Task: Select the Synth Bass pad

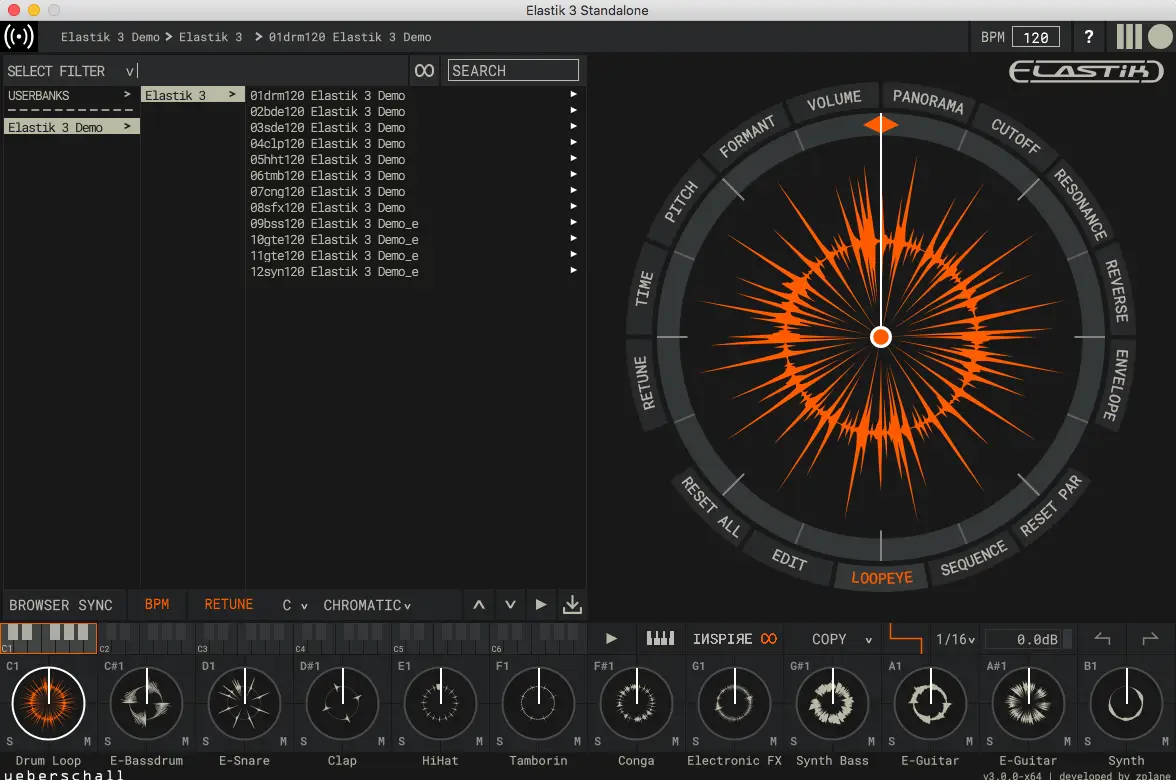Action: 832,704
